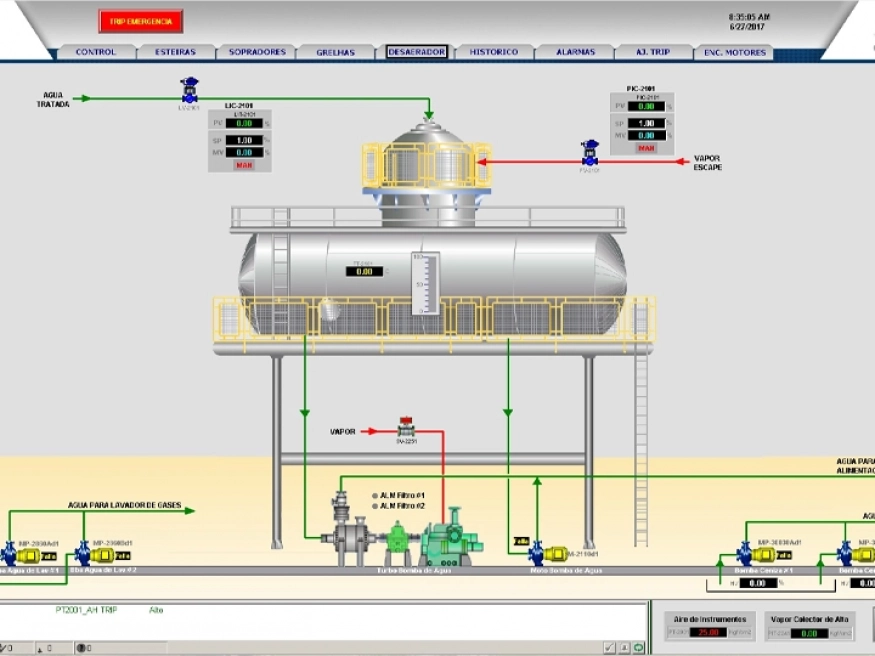Toggle MAN mode on the PIC-2101 controller
Screen dimensions: 875x656
coord(646,148)
